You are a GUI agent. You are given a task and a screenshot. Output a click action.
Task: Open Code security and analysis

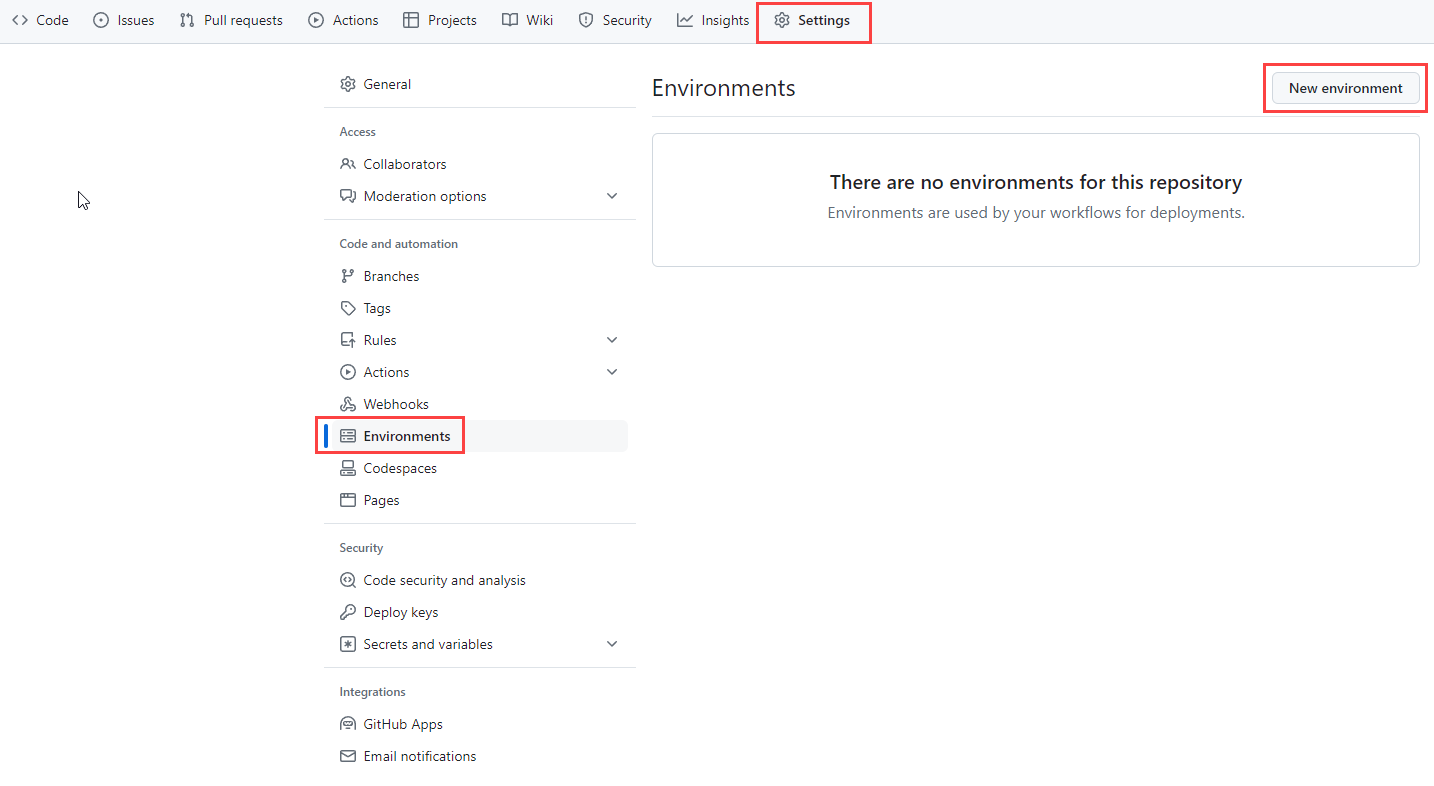click(x=476, y=580)
